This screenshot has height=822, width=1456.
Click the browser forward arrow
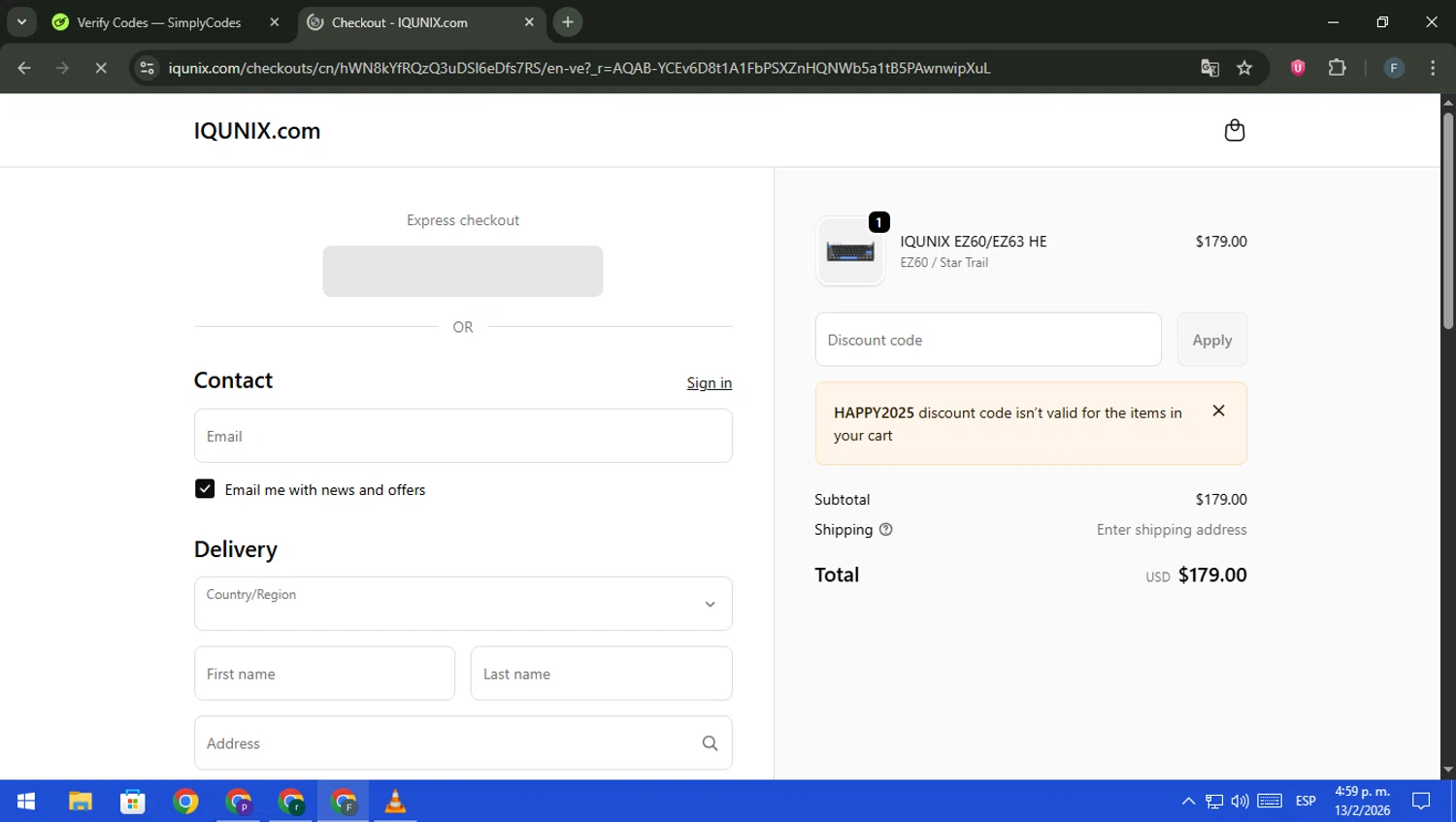tap(62, 68)
